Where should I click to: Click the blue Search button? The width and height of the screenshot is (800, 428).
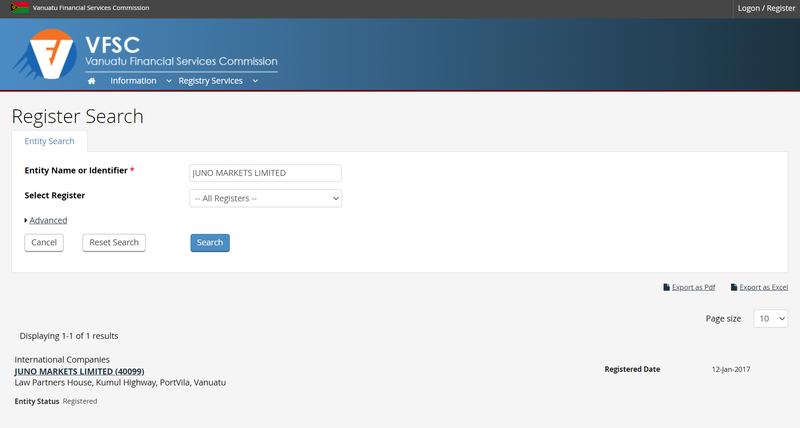pyautogui.click(x=210, y=243)
